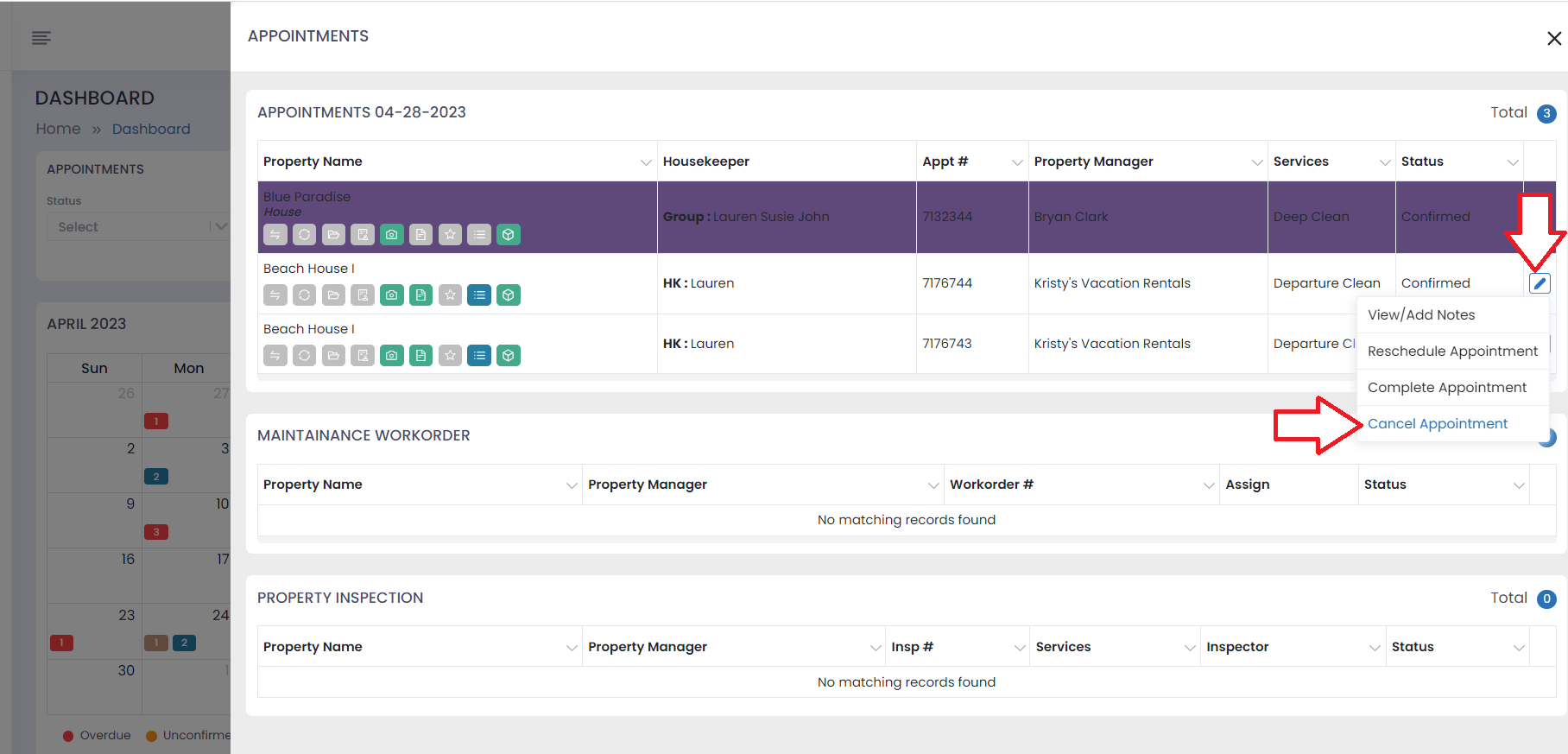Screen dimensions: 1568x754
Task: Click green cube icon in Blue Paradise row
Action: click(x=509, y=235)
